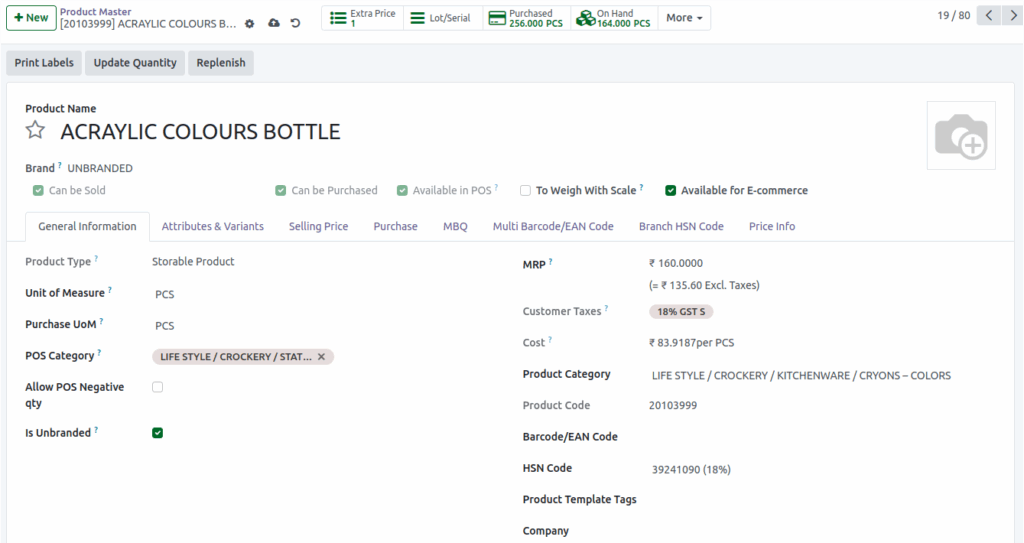This screenshot has width=1024, height=543.
Task: Open the Branch HSN Code tab
Action: (681, 226)
